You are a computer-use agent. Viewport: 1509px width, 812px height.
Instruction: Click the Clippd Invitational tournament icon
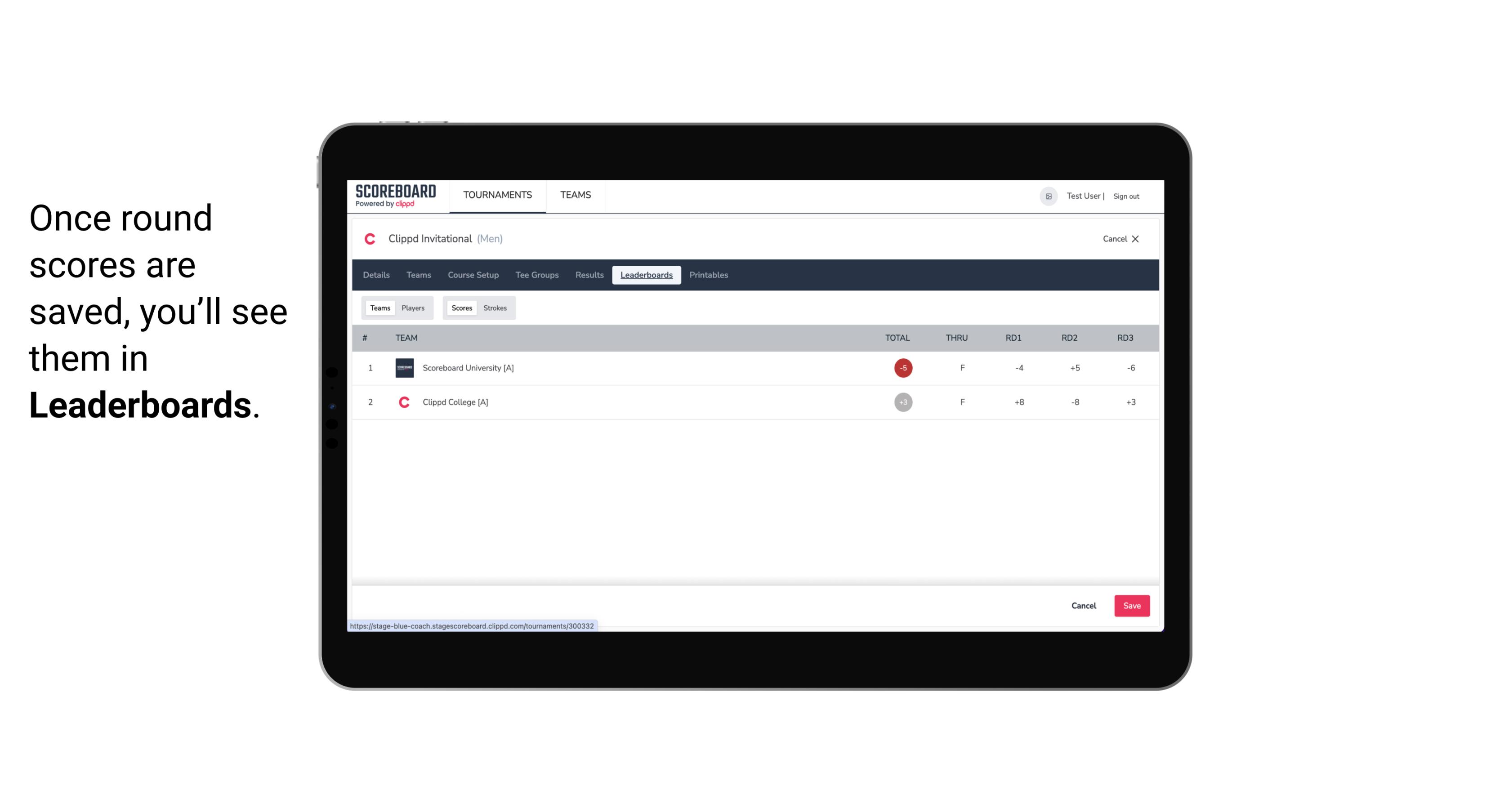click(370, 238)
